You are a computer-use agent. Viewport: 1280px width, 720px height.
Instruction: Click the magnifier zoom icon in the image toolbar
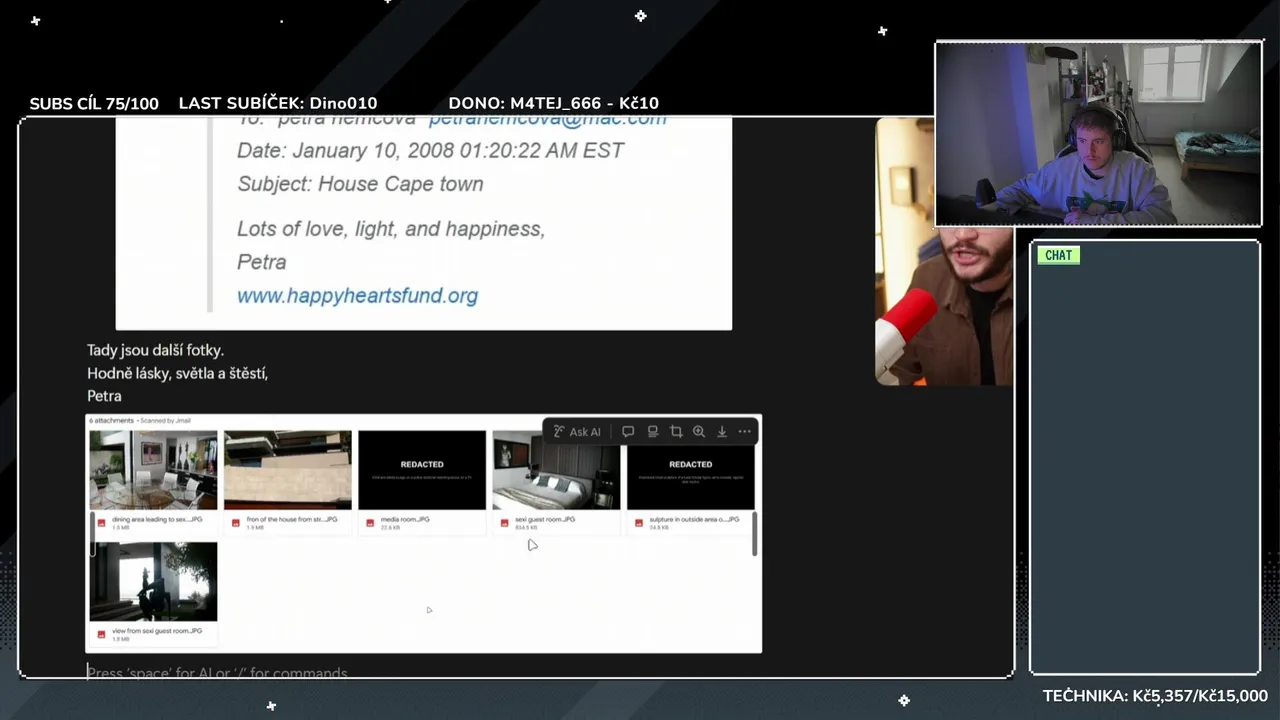click(x=699, y=432)
